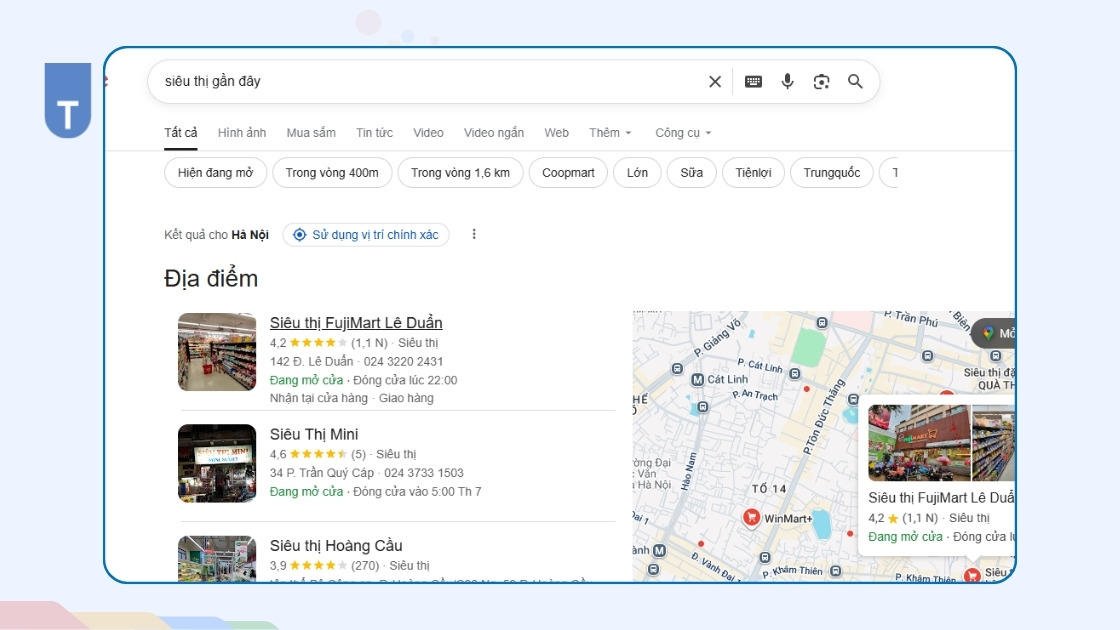Open the 'Siêu thị FujiMart Lê Duẩn' result
The width and height of the screenshot is (1120, 630).
tap(356, 322)
